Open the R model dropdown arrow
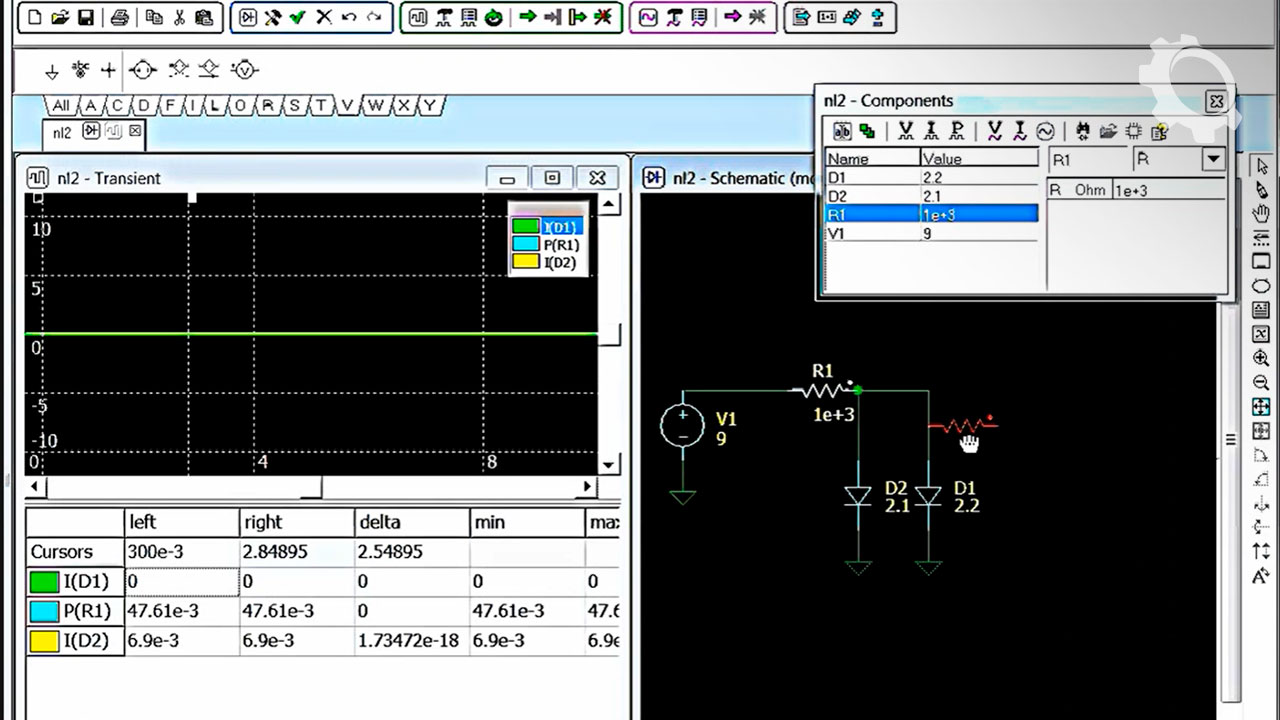This screenshot has width=1280, height=720. (x=1213, y=159)
